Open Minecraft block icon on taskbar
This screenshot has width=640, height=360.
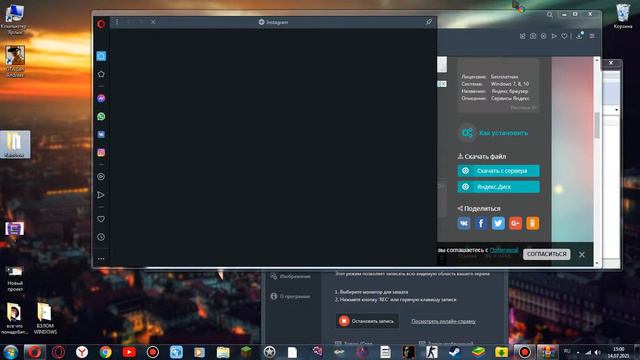pos(246,352)
